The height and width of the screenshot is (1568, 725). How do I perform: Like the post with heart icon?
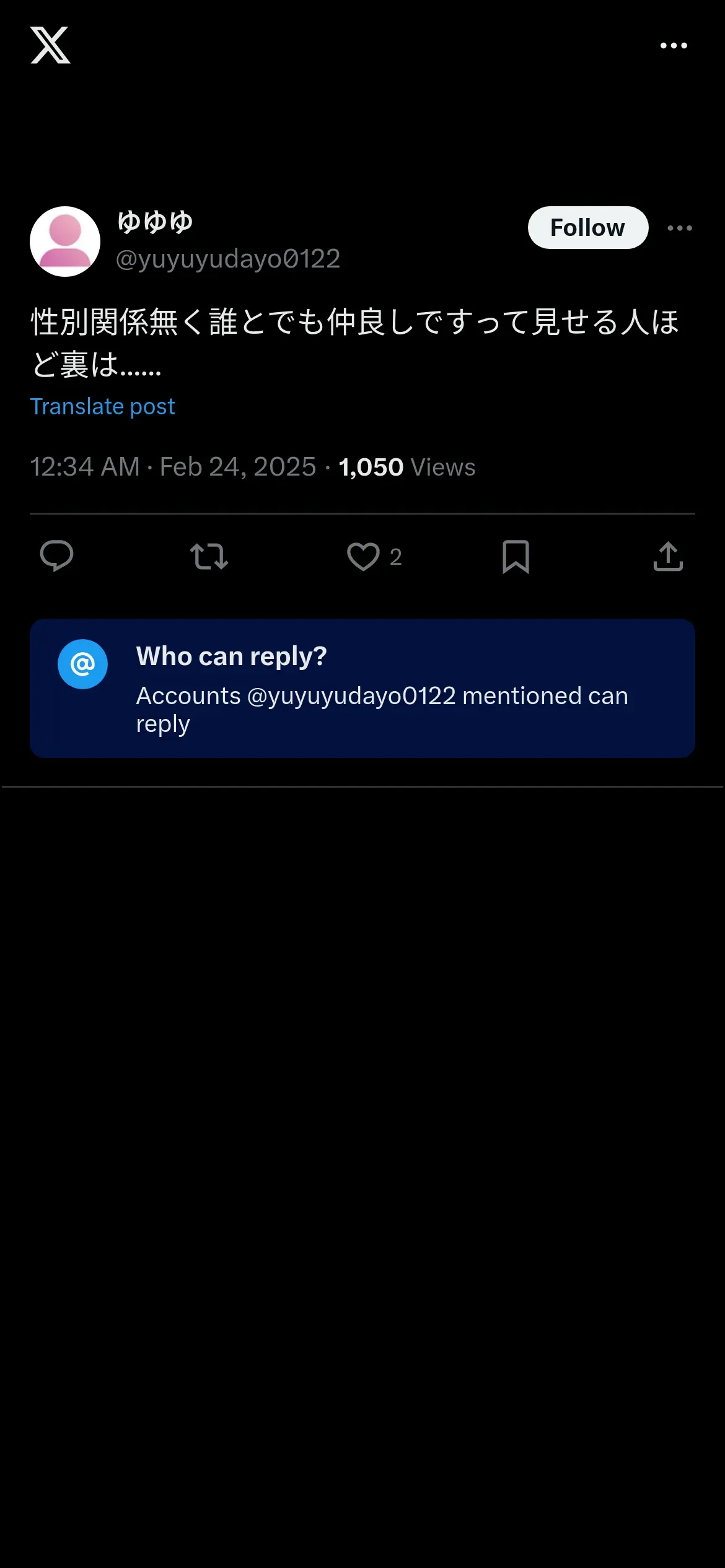coord(363,556)
